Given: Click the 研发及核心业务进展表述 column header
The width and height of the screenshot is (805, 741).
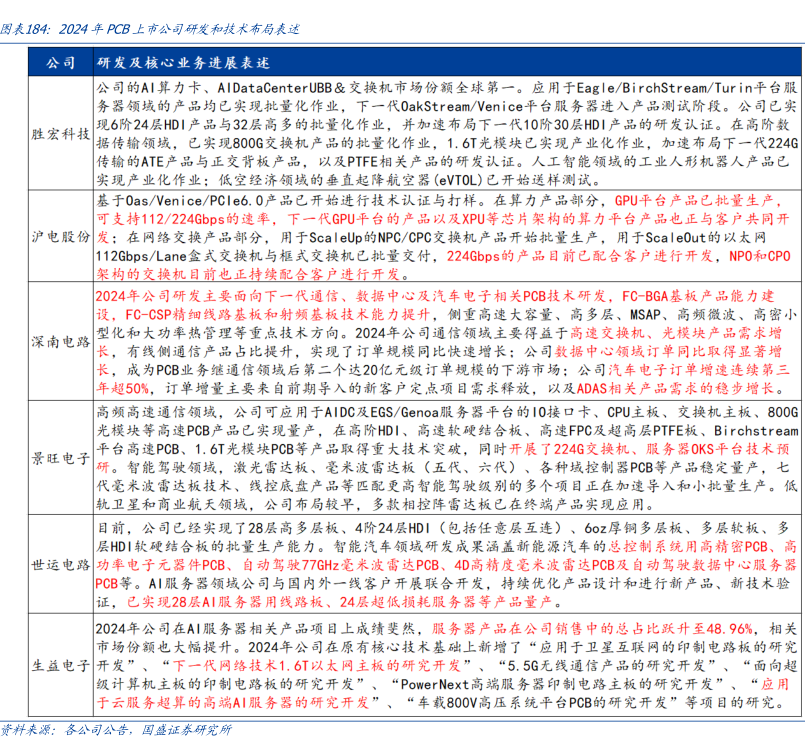Looking at the screenshot, I should [183, 62].
